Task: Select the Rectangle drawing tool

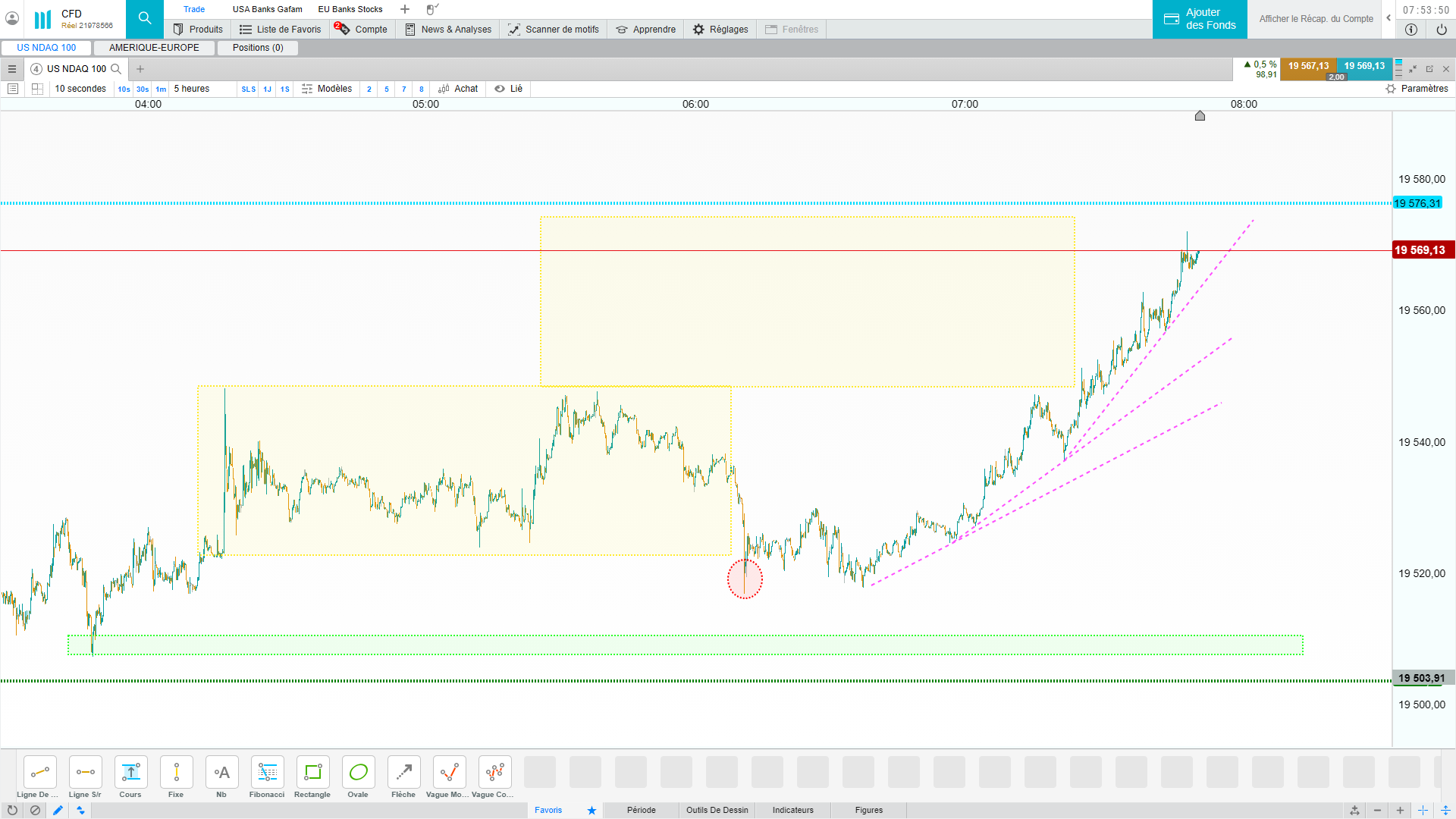Action: click(312, 773)
